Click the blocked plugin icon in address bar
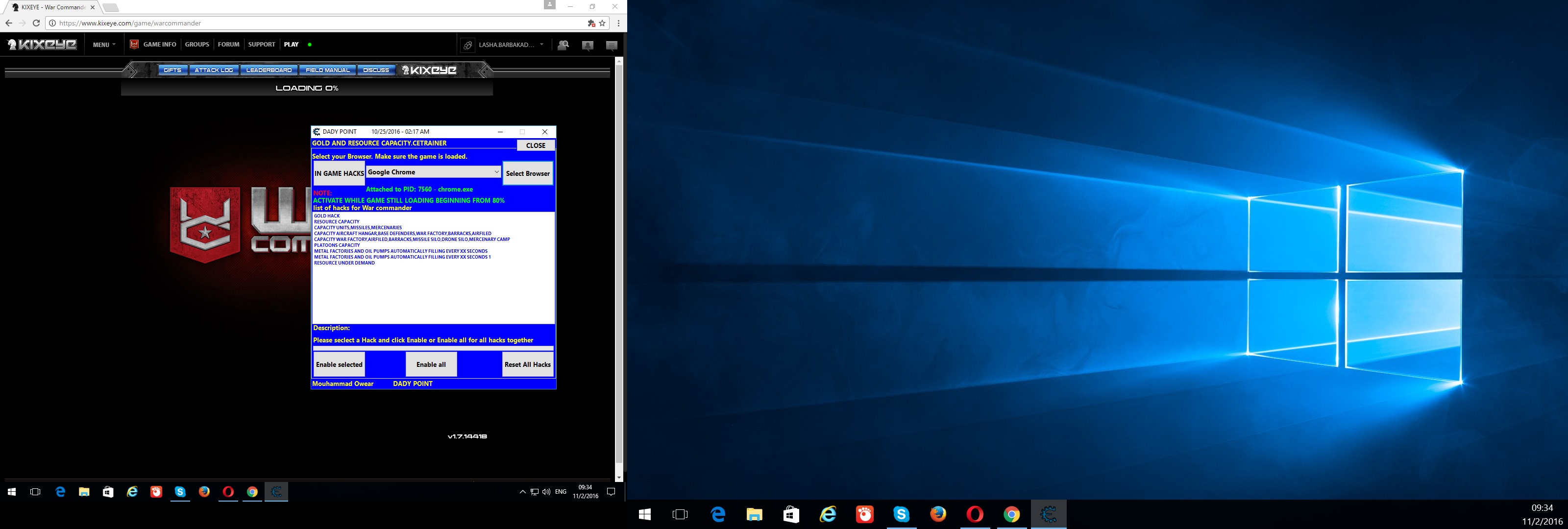This screenshot has width=1568, height=529. click(591, 23)
